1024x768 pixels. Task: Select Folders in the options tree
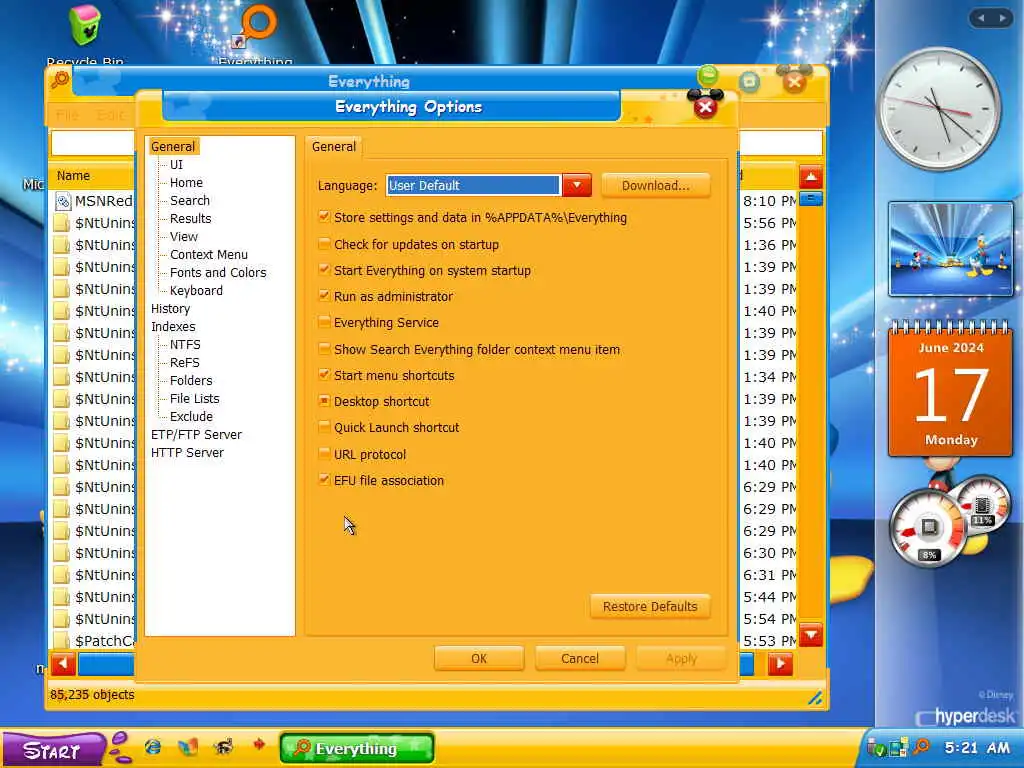pyautogui.click(x=191, y=380)
